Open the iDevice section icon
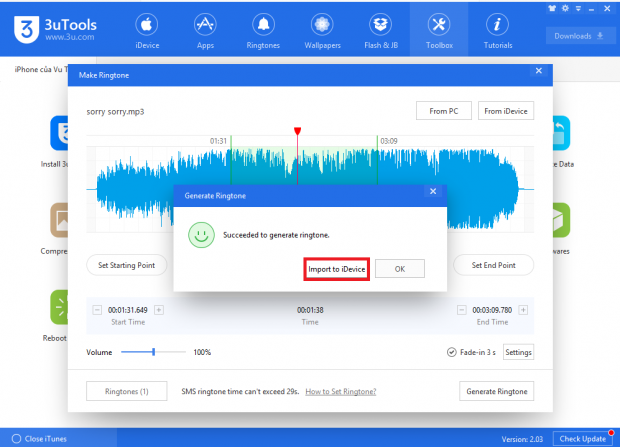620x447 pixels. point(145,24)
